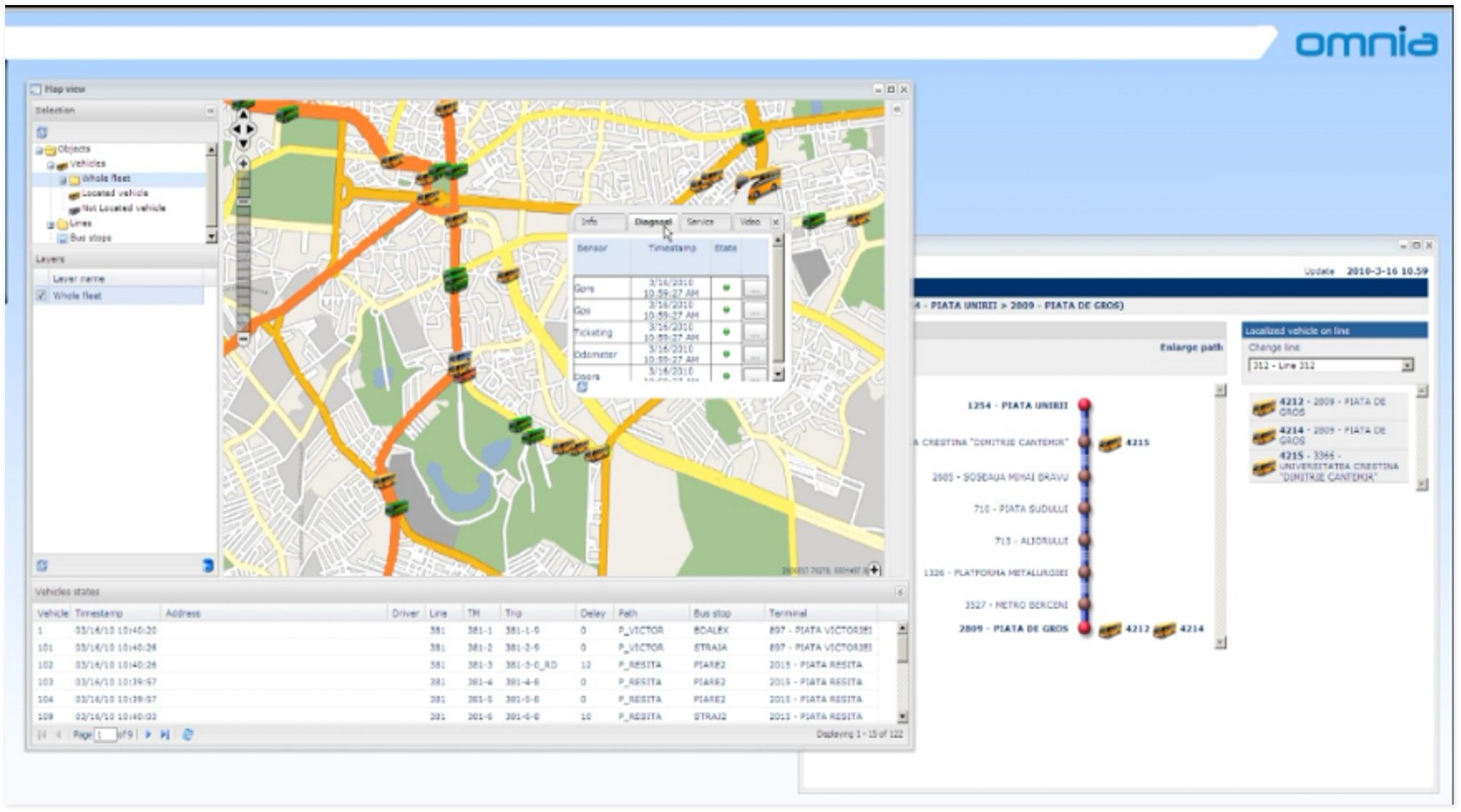Click the map zoom-out minus button
The width and height of the screenshot is (1461, 812).
click(x=244, y=339)
